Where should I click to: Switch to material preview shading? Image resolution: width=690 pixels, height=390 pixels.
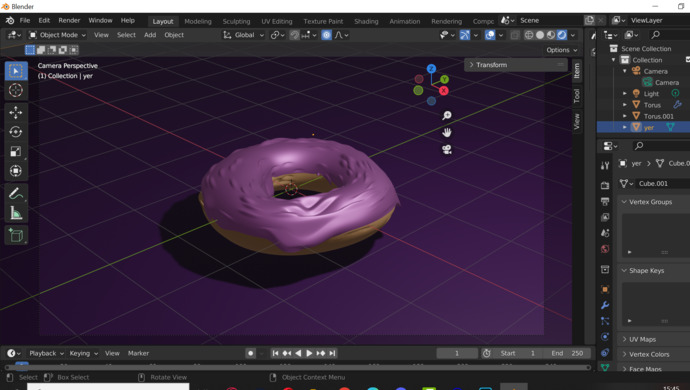551,35
